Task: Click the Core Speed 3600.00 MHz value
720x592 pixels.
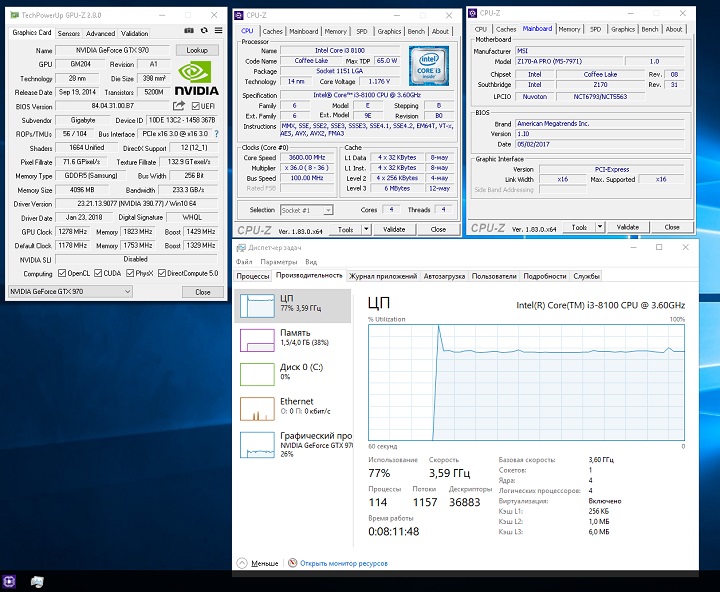Action: (307, 158)
